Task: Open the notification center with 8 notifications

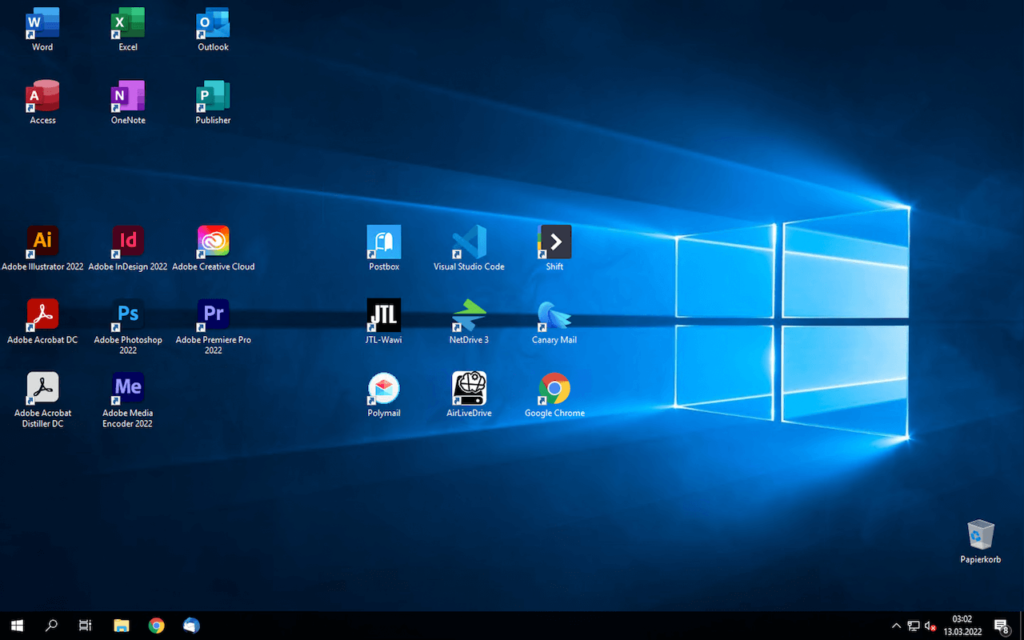Action: click(x=1002, y=626)
